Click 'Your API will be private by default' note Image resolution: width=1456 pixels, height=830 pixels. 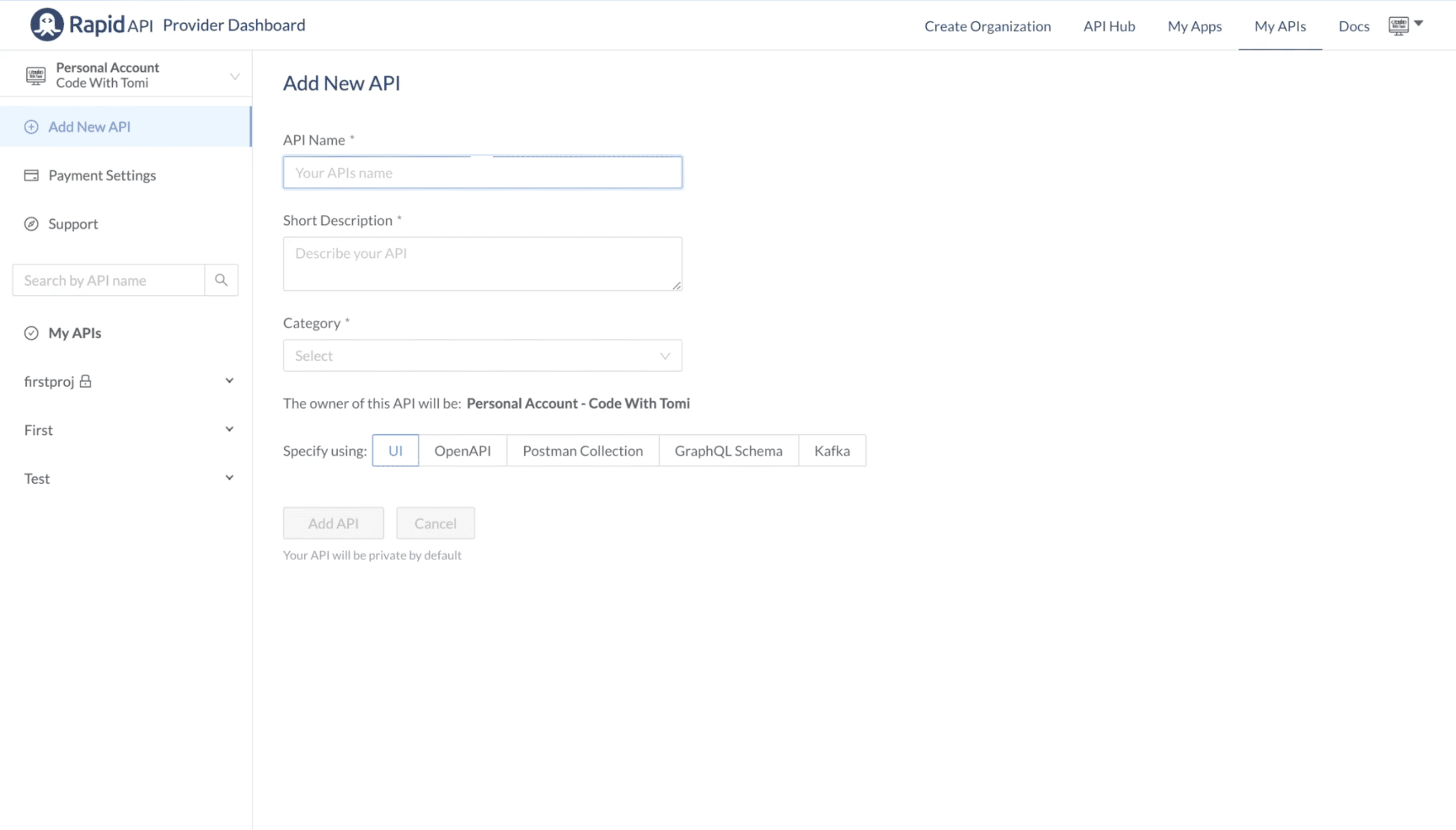[372, 555]
